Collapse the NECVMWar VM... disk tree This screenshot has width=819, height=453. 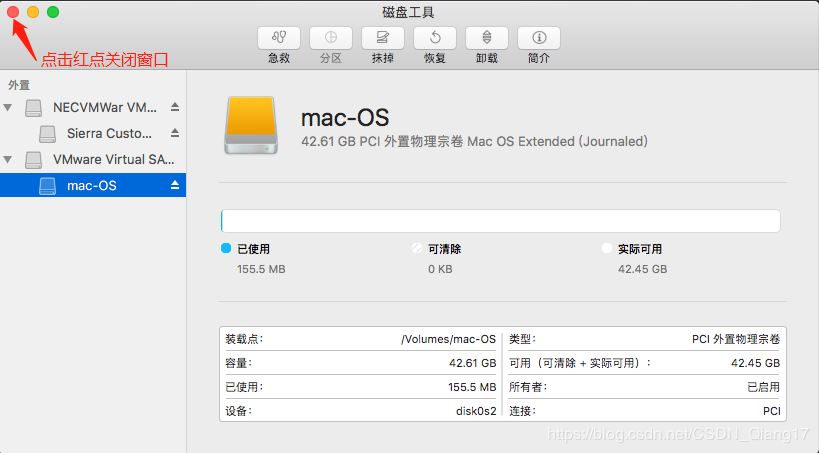click(8, 108)
